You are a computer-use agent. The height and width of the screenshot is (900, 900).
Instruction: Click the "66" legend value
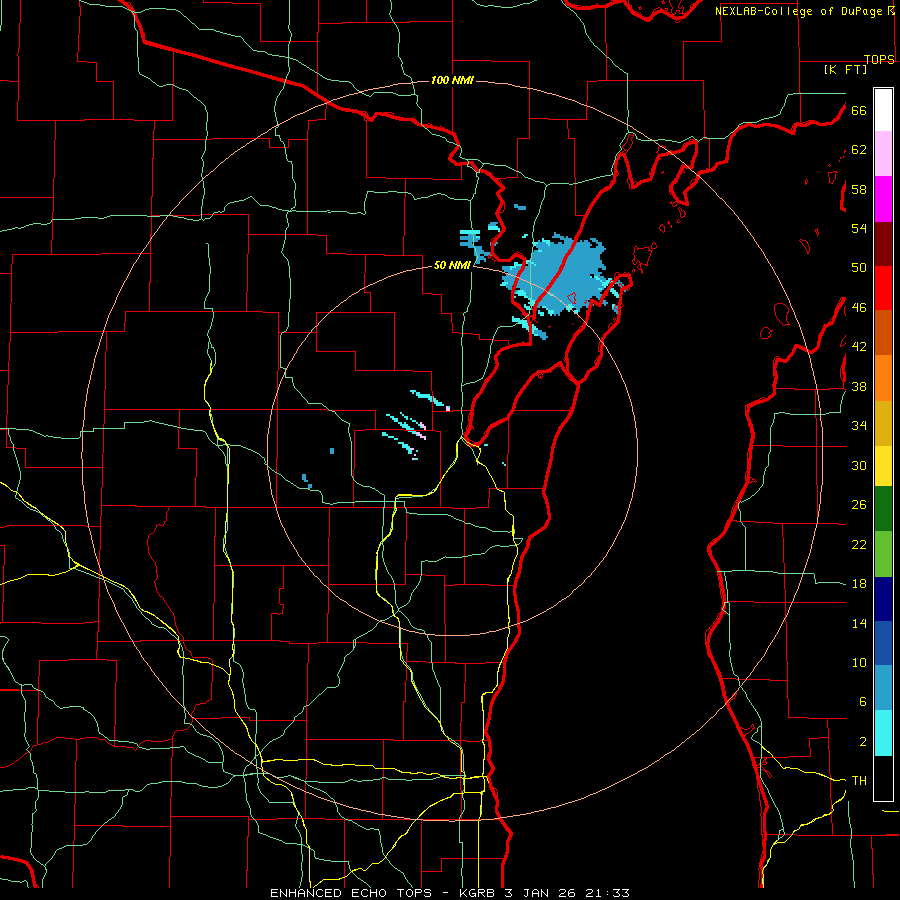point(858,110)
